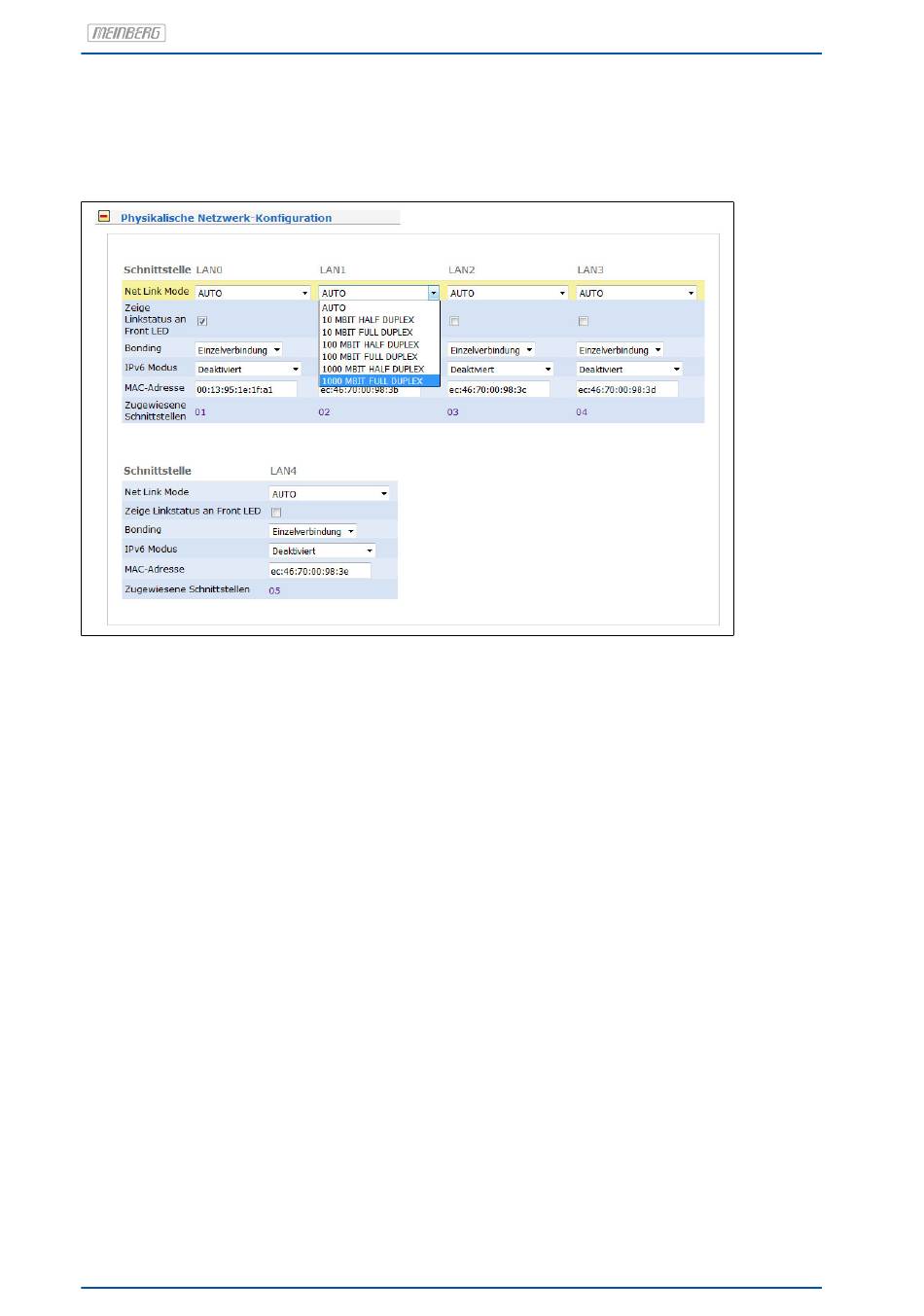Open assigned interface link 04
Screen dimensions: 924x1316
point(582,412)
